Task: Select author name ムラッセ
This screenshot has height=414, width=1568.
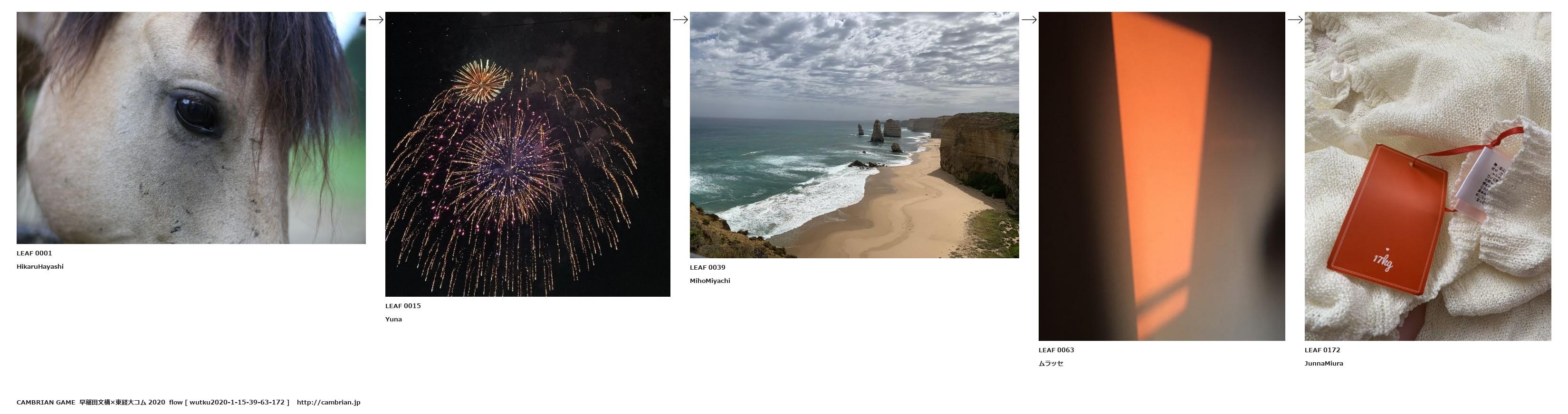Action: pyautogui.click(x=1051, y=364)
